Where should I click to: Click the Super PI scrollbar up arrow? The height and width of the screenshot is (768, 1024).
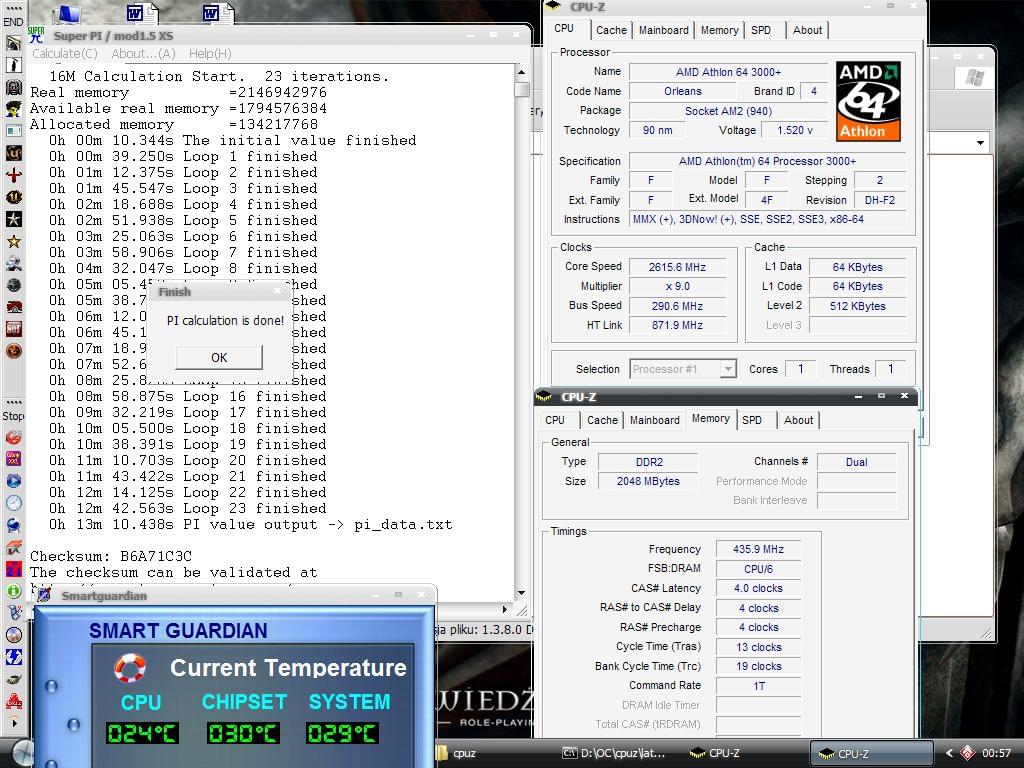tap(521, 72)
